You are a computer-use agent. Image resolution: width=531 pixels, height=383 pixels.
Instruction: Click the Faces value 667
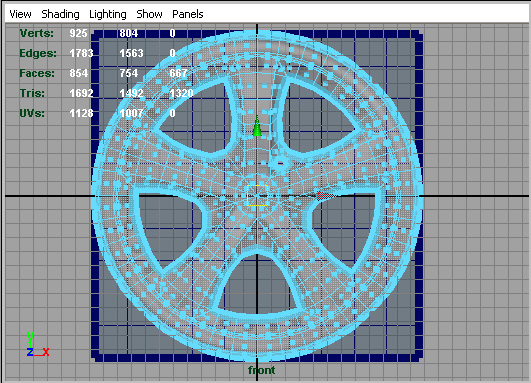click(x=178, y=73)
